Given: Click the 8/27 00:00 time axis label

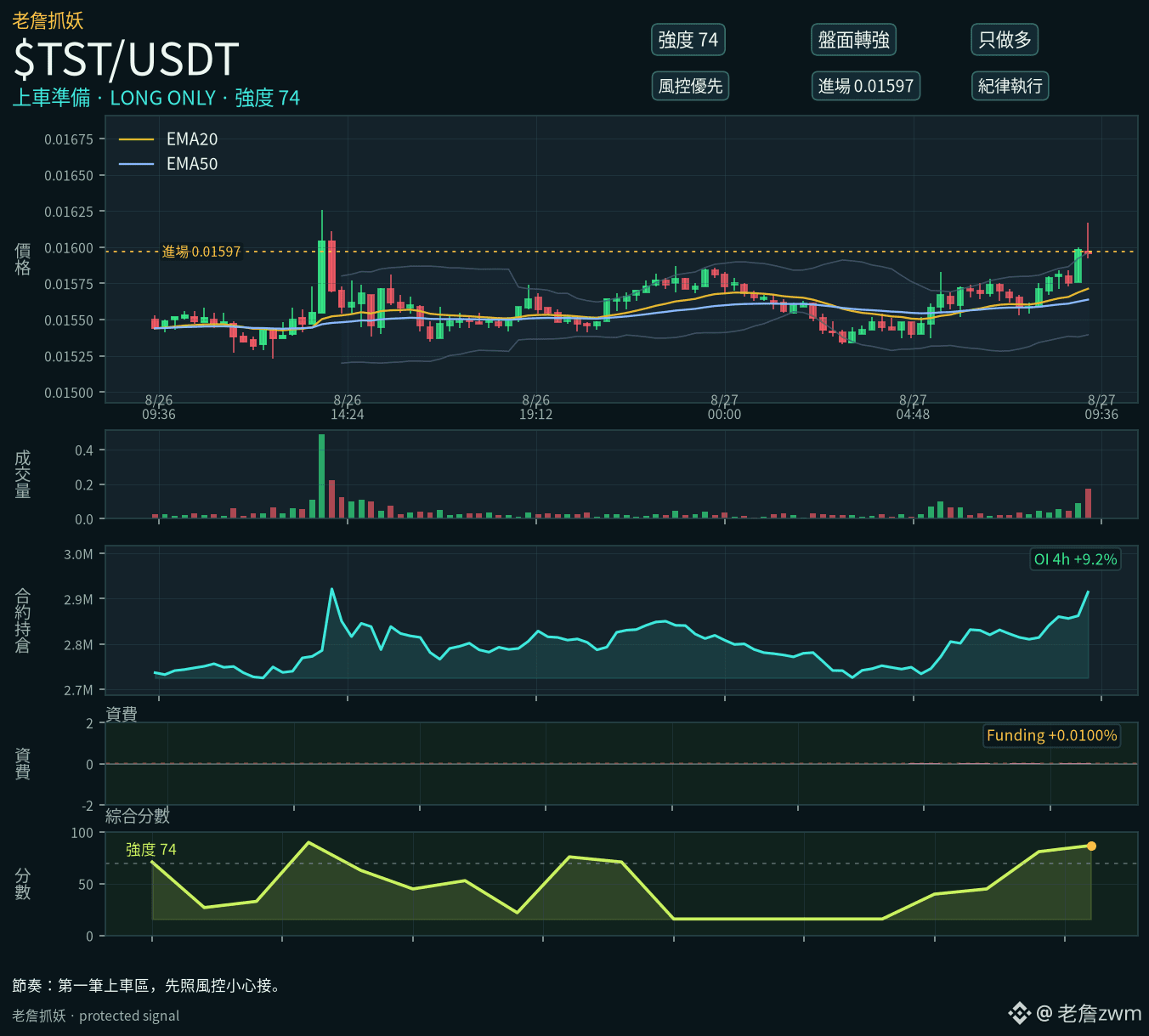Looking at the screenshot, I should tap(724, 407).
